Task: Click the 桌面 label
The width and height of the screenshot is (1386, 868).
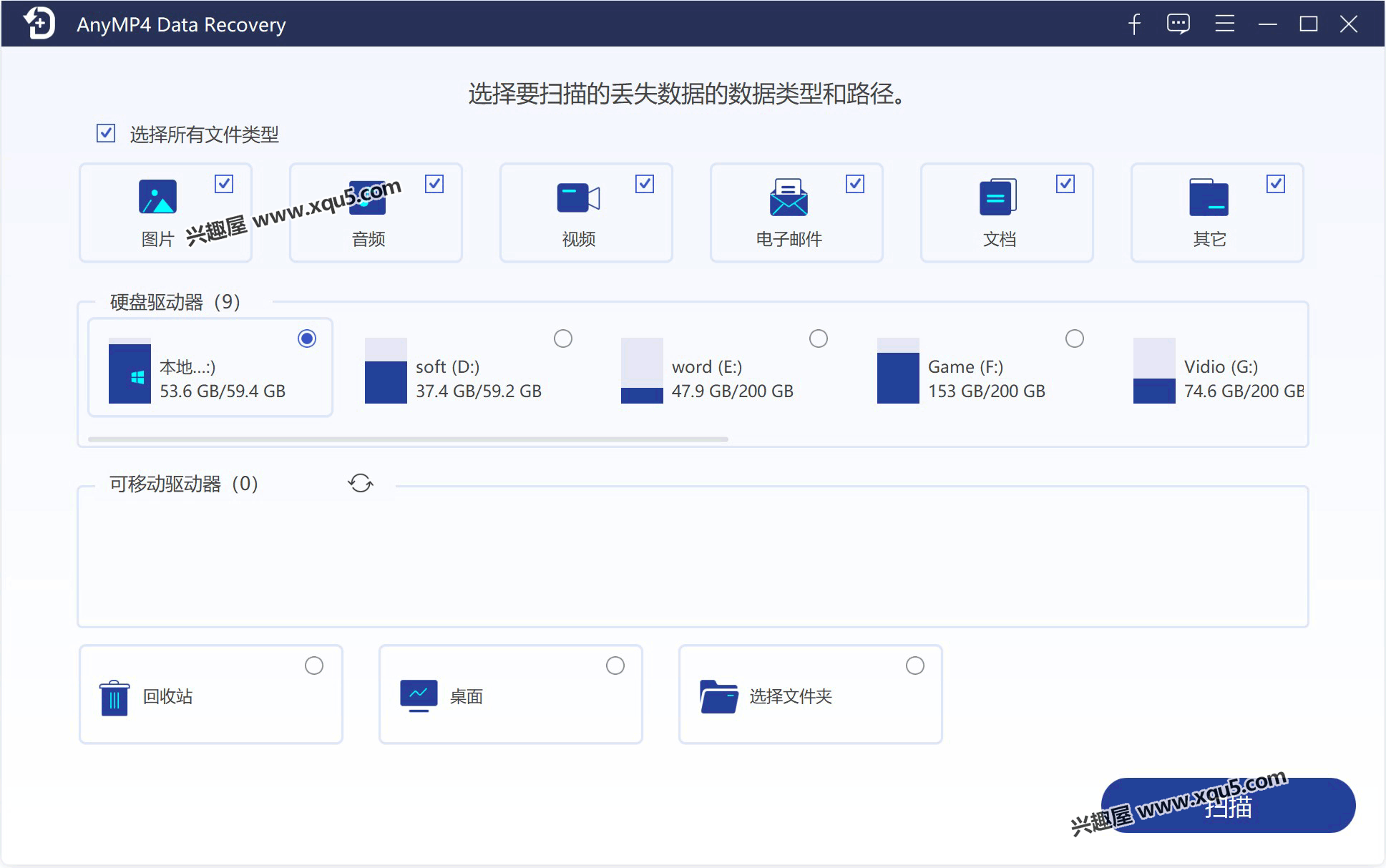Action: pos(467,696)
